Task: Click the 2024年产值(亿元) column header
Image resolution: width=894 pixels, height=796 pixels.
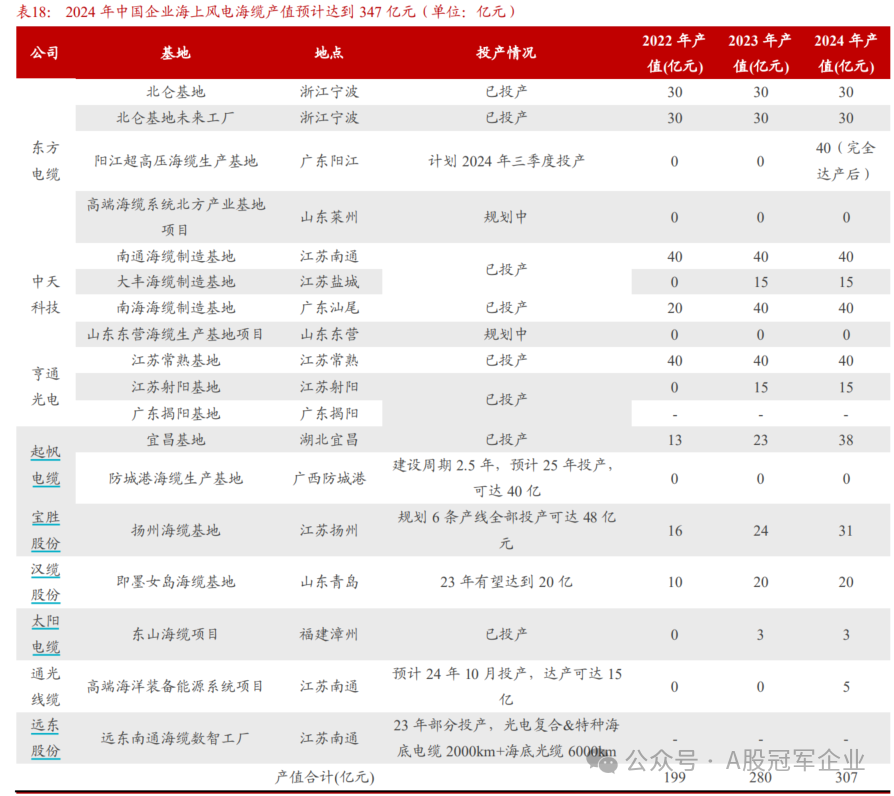Action: pos(846,53)
